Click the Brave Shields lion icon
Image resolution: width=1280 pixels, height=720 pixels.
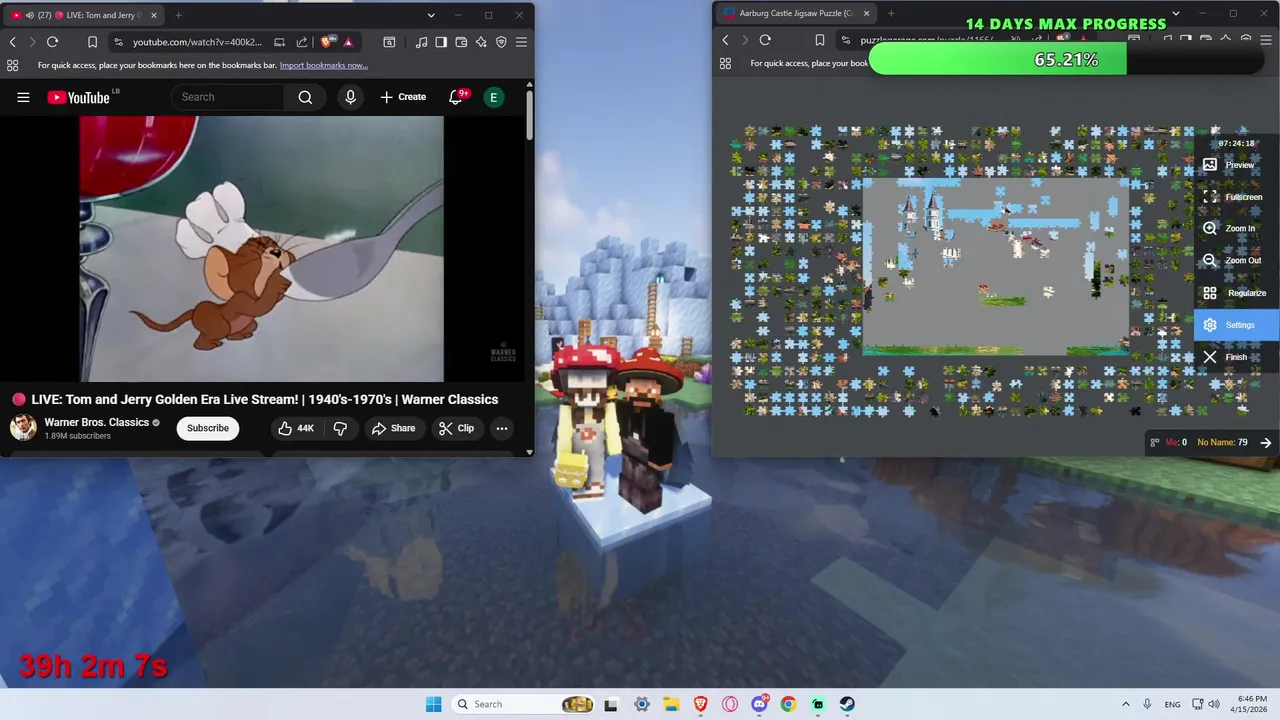tap(327, 42)
